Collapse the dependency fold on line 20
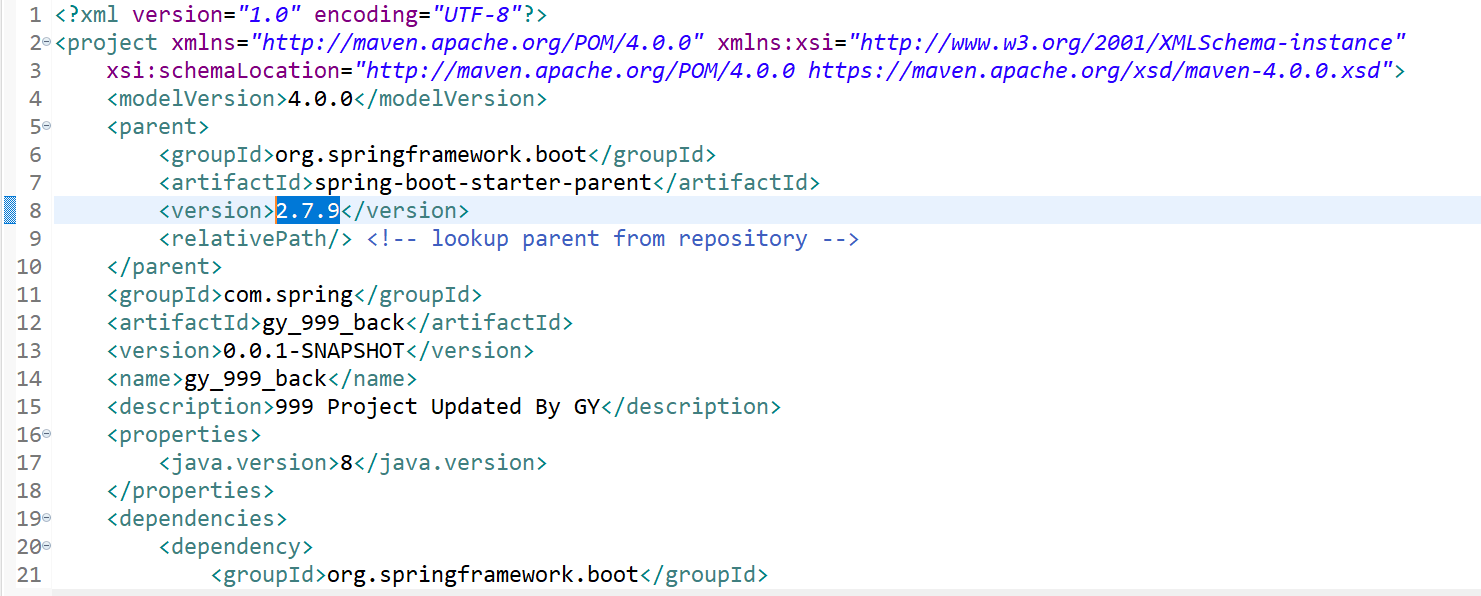The image size is (1481, 596). [x=46, y=546]
